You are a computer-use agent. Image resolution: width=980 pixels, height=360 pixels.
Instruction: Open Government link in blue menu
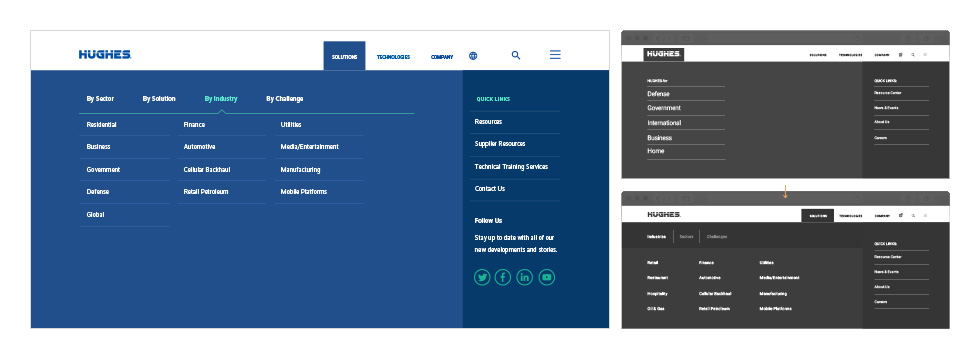(103, 169)
